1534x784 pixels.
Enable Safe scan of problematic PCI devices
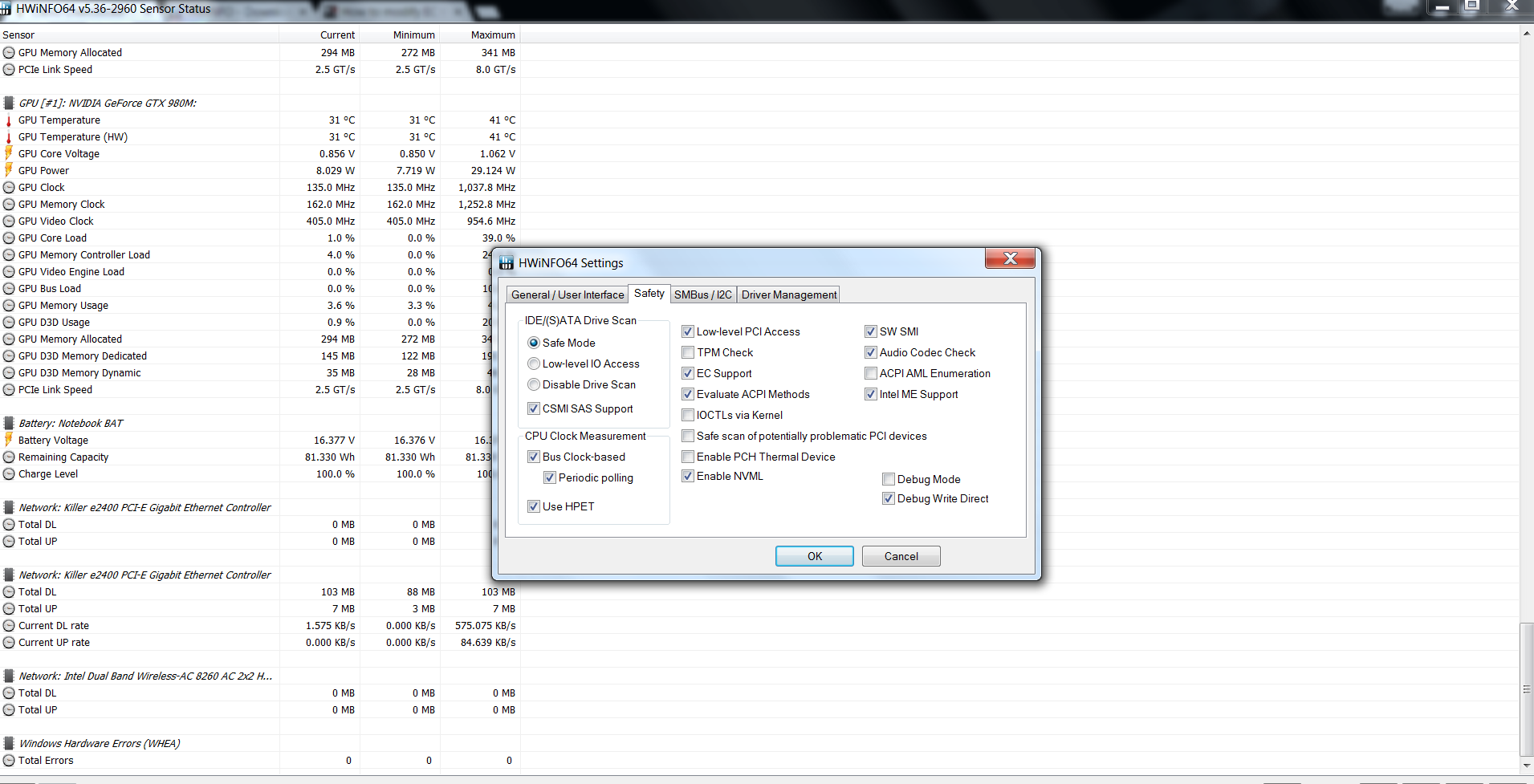pyautogui.click(x=688, y=436)
